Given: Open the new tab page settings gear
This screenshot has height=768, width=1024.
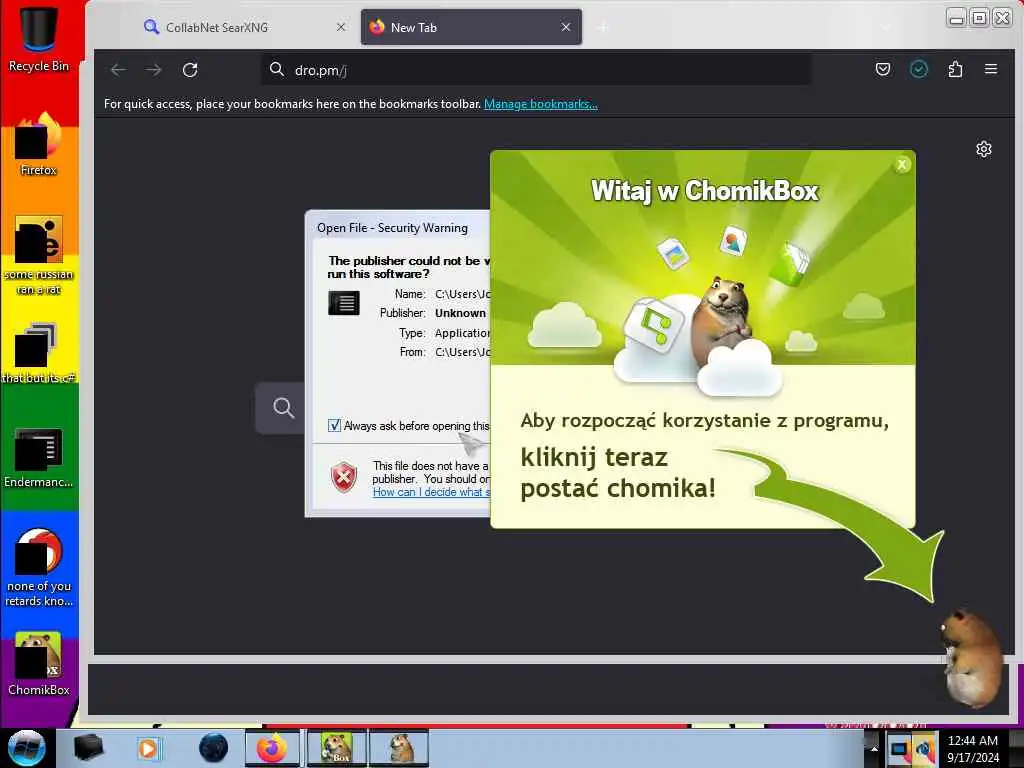Looking at the screenshot, I should click(x=984, y=150).
